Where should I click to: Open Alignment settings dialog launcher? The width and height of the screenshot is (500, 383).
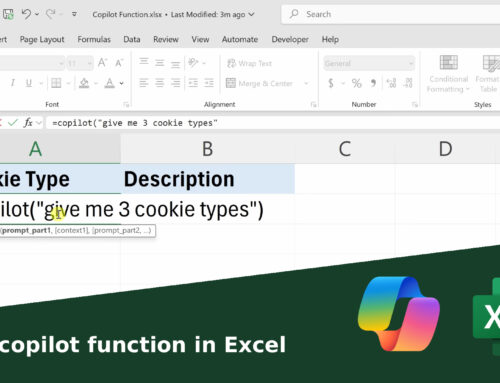pos(313,105)
